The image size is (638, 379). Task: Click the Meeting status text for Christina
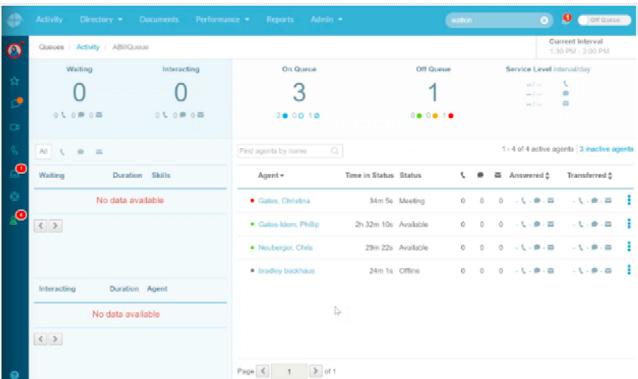click(x=412, y=201)
